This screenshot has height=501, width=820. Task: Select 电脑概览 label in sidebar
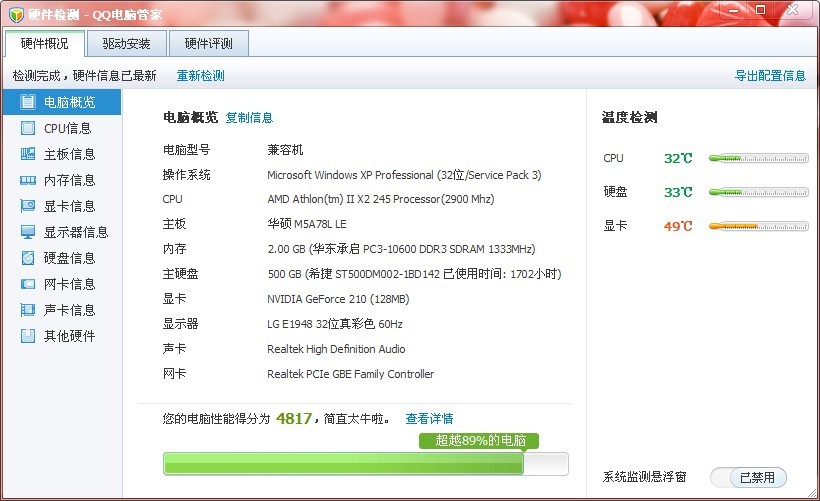coord(70,102)
